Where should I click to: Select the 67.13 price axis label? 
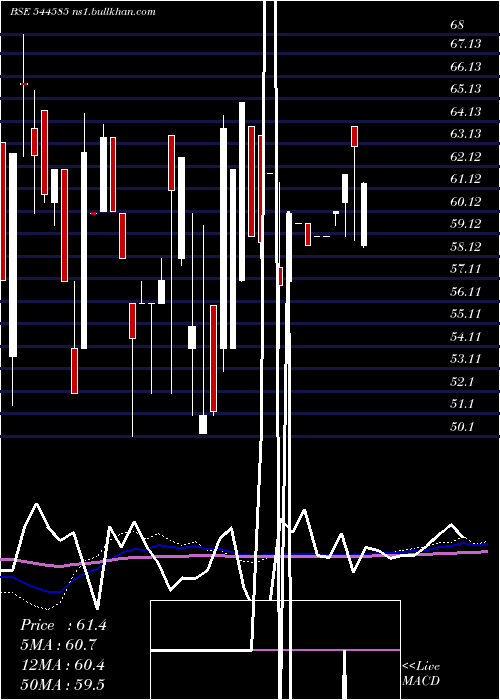click(466, 44)
